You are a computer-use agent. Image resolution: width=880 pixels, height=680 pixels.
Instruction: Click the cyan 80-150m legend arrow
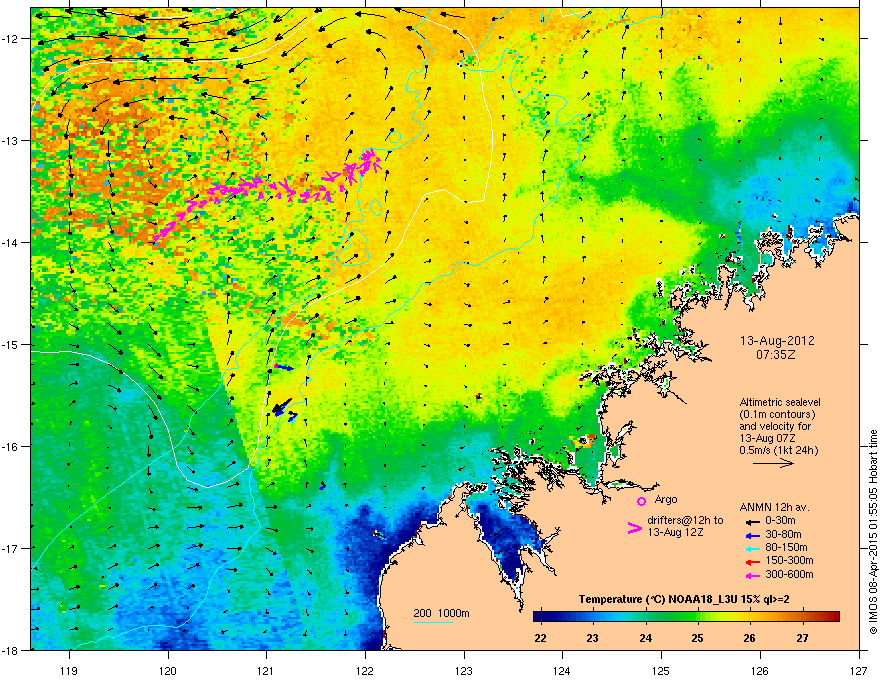752,549
